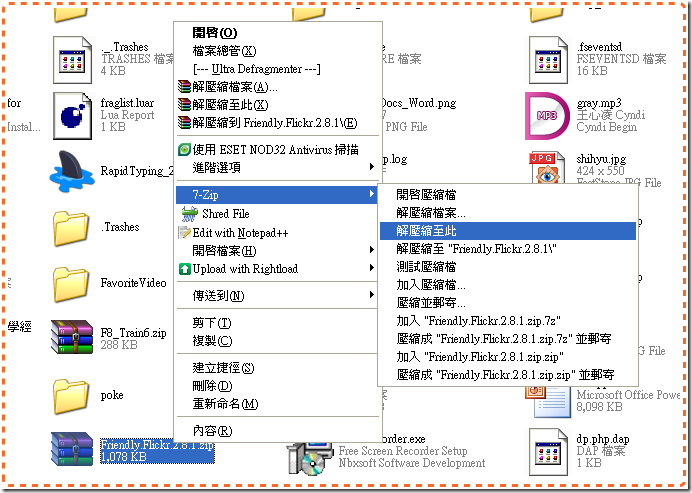
Task: Select the Ultra Defragmenter menu entry
Action: (278, 69)
